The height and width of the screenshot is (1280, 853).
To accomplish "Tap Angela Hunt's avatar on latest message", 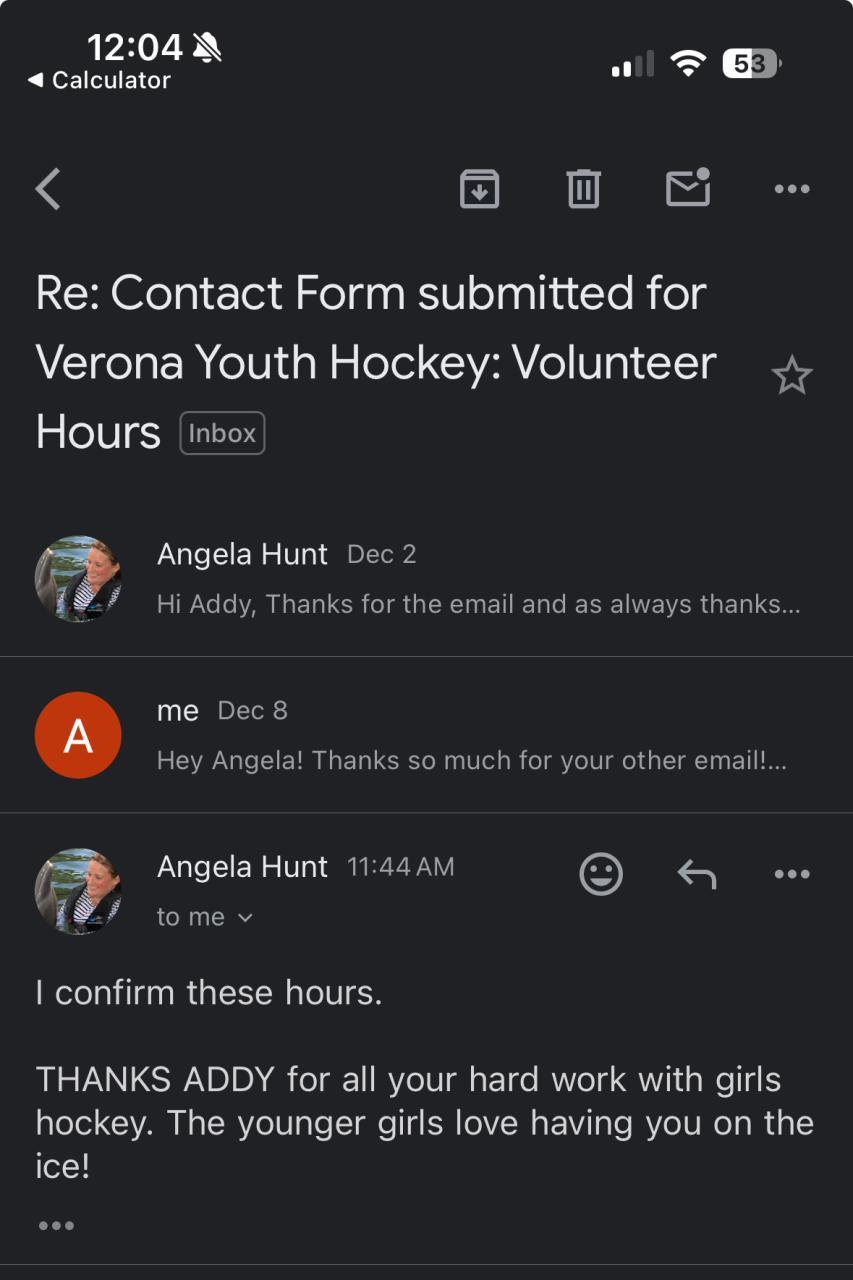I will [78, 891].
